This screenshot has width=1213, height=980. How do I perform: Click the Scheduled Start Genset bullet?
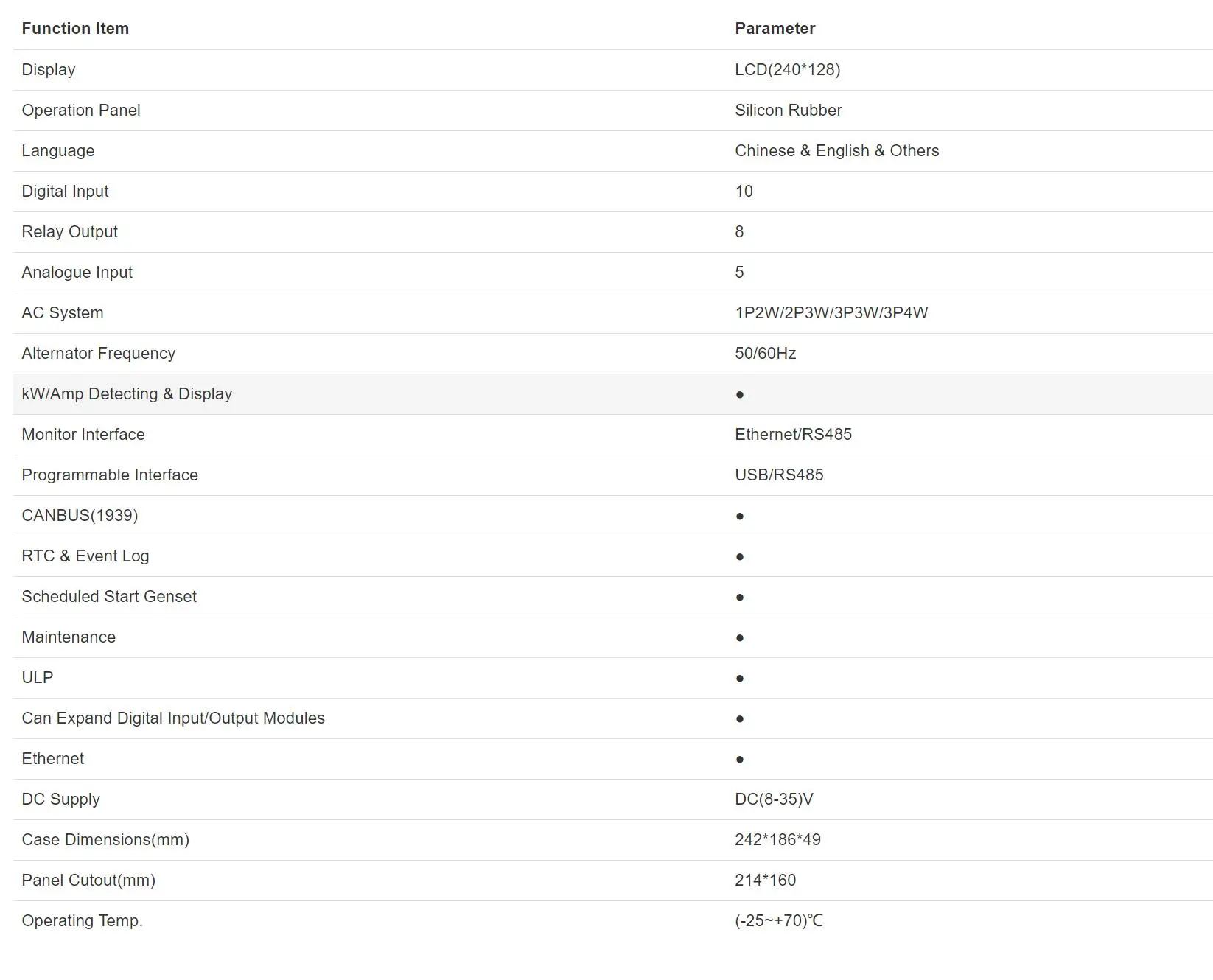click(x=740, y=598)
